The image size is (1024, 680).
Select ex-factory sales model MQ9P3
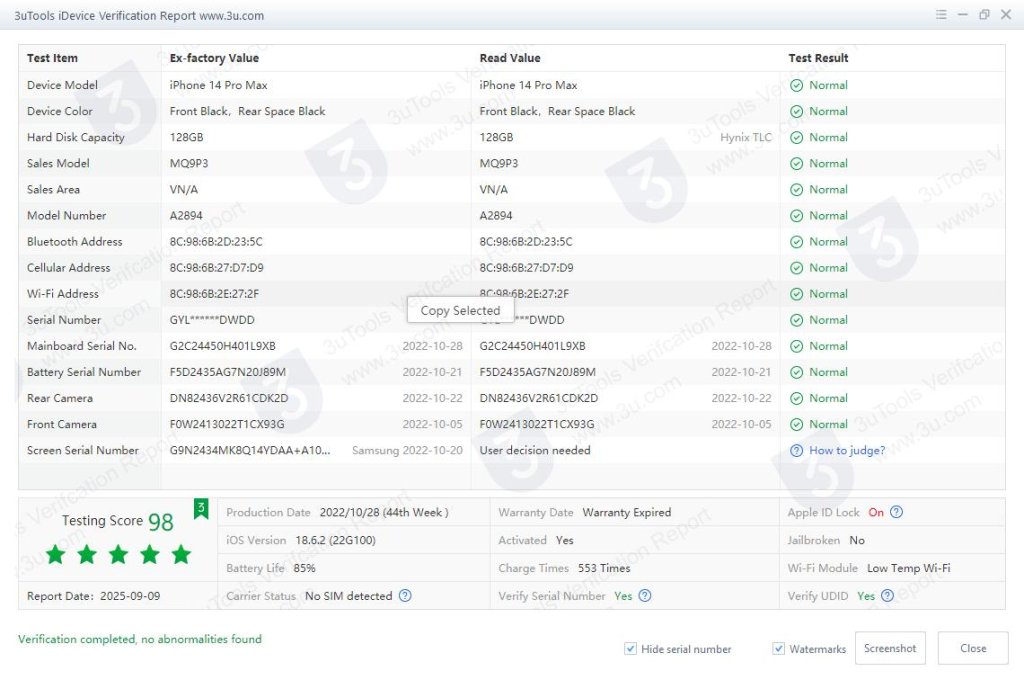tap(189, 163)
